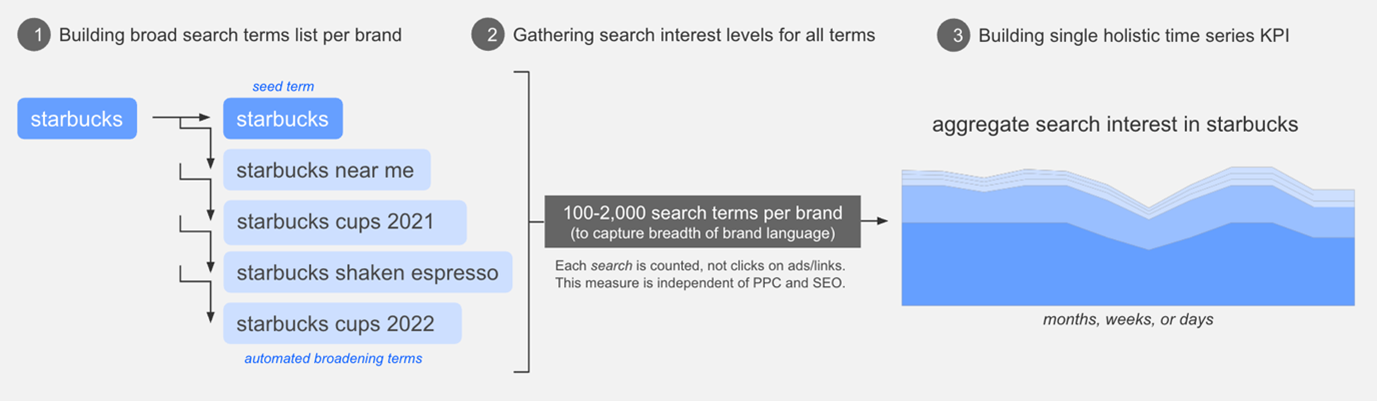Click the step 2 number circle
The width and height of the screenshot is (1377, 401).
point(488,35)
